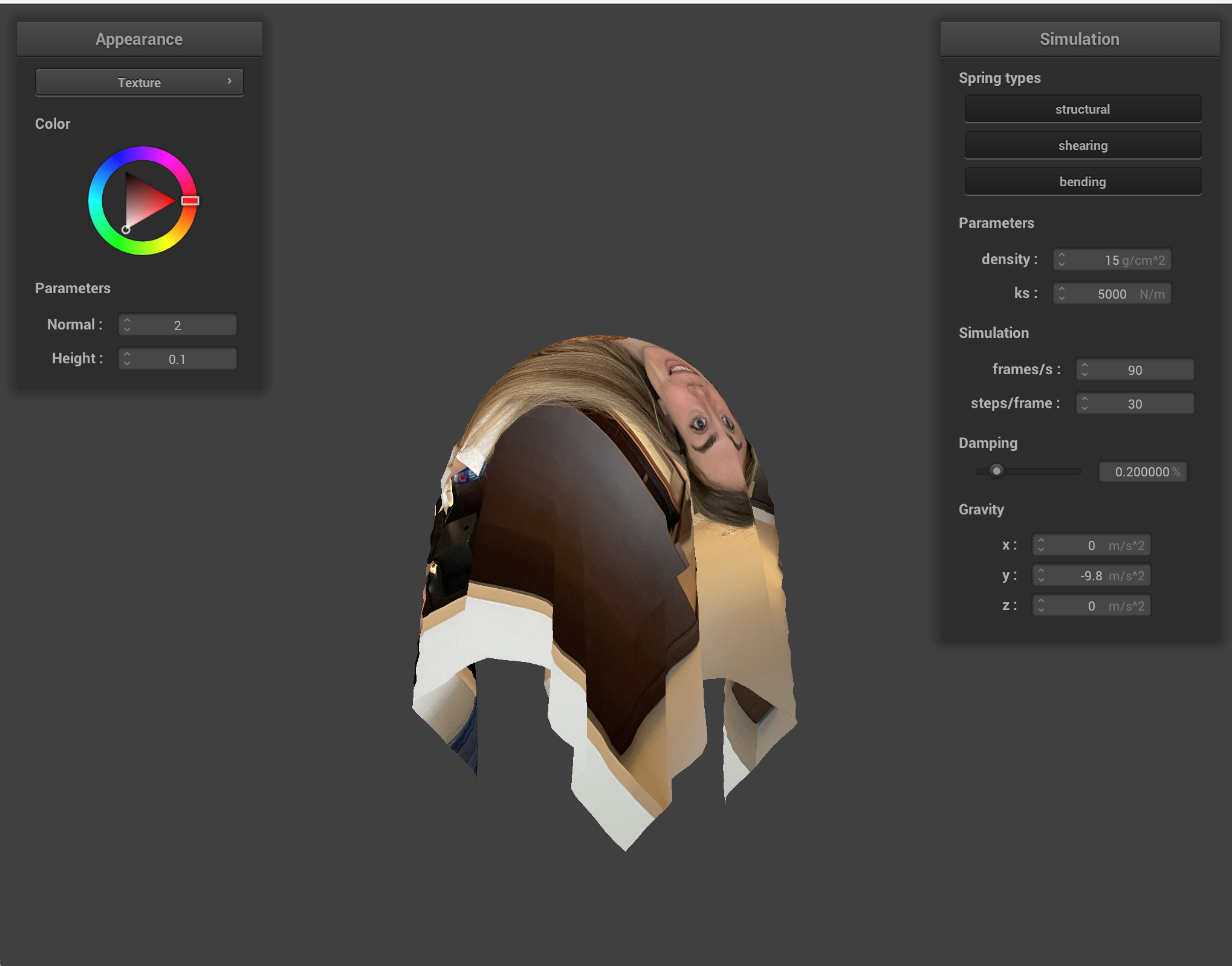Click the hue ring selector handle
Viewport: 1232px width, 966px height.
(x=190, y=201)
